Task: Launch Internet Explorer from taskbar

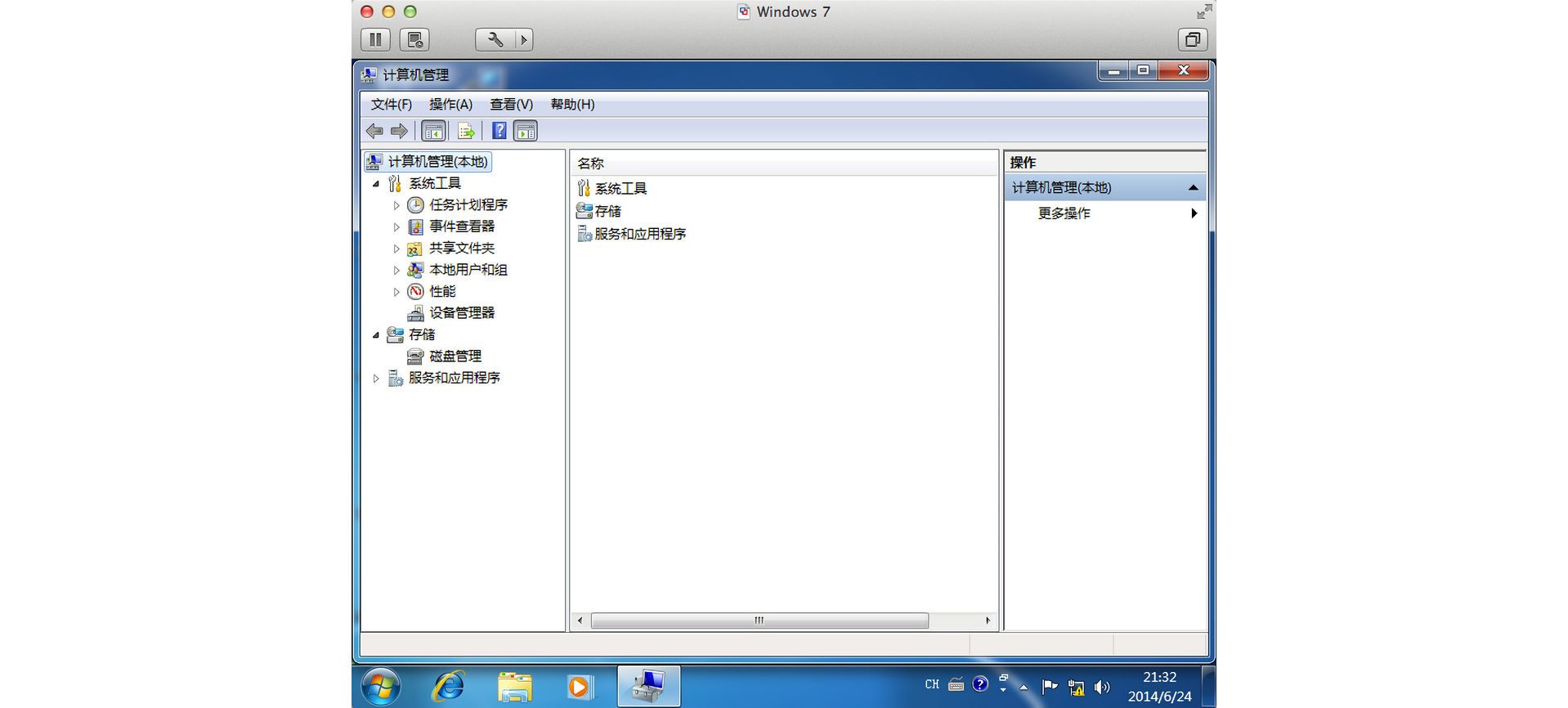Action: [448, 686]
